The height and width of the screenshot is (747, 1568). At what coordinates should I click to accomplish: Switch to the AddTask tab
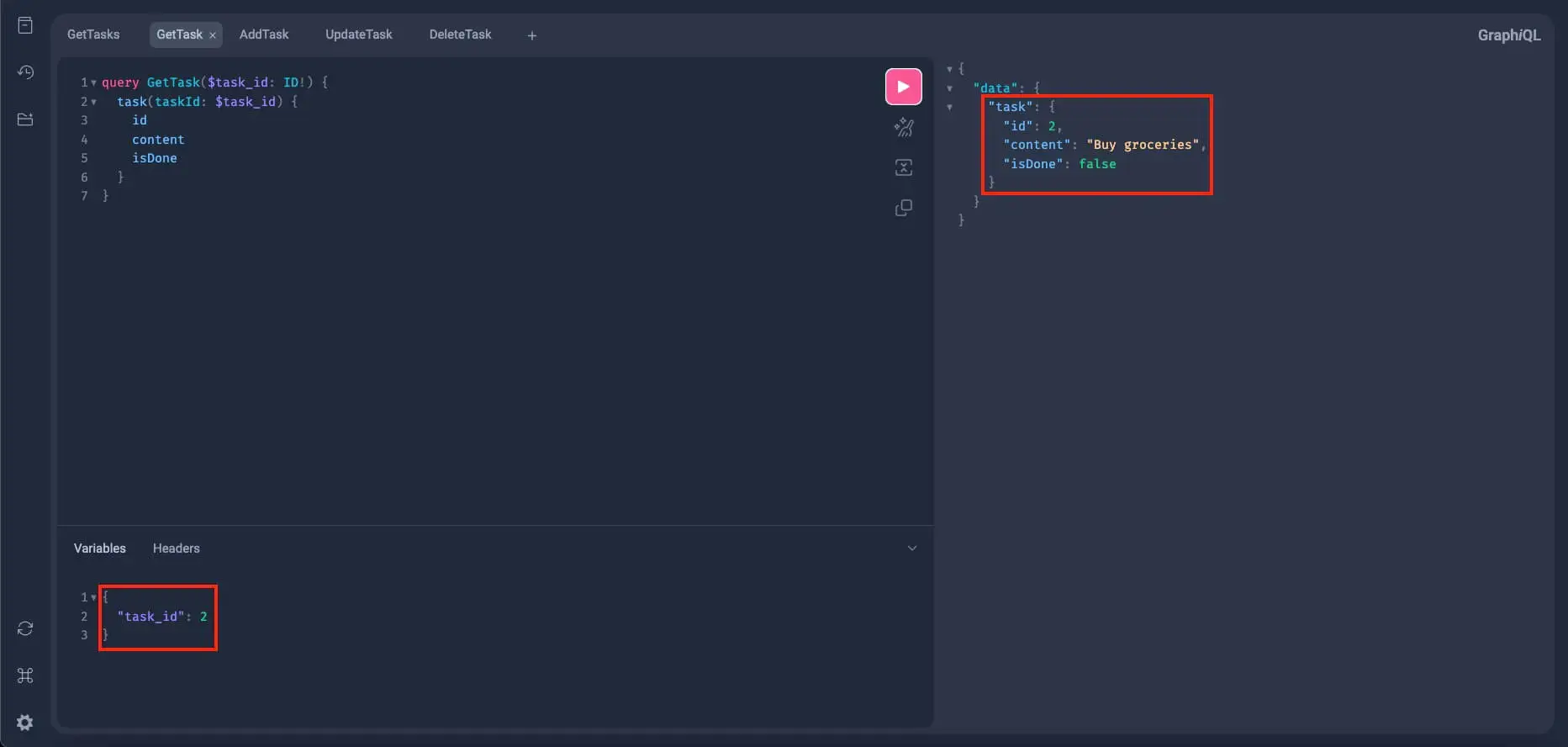264,34
